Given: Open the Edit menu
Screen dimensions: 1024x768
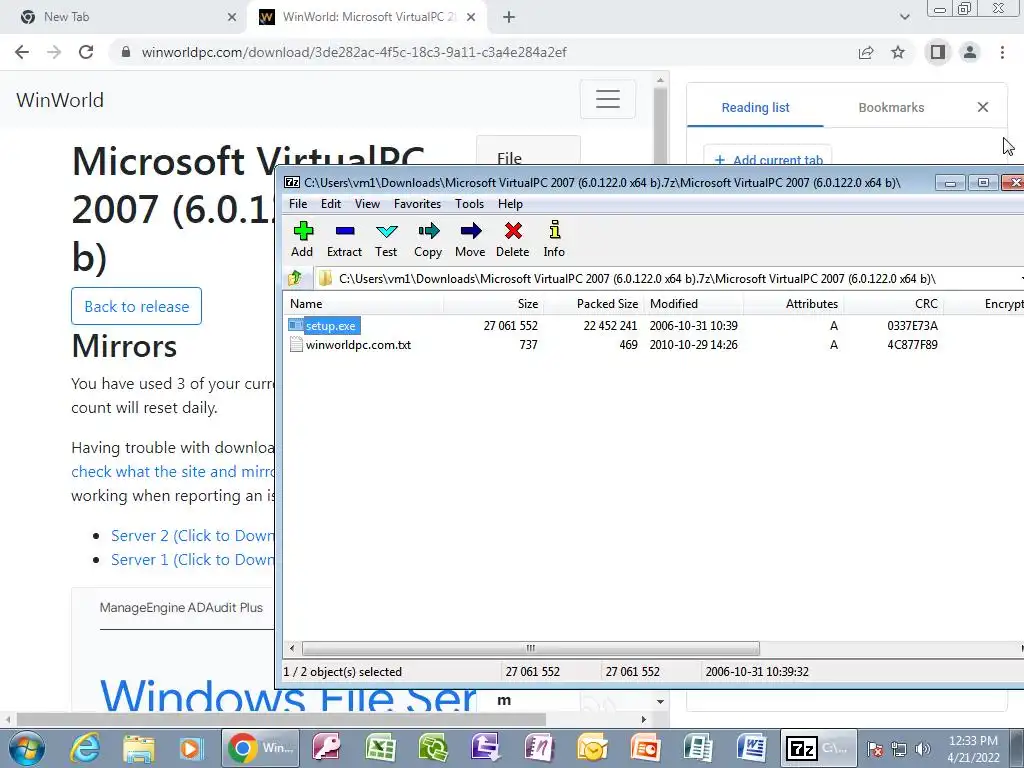Looking at the screenshot, I should pos(330,204).
